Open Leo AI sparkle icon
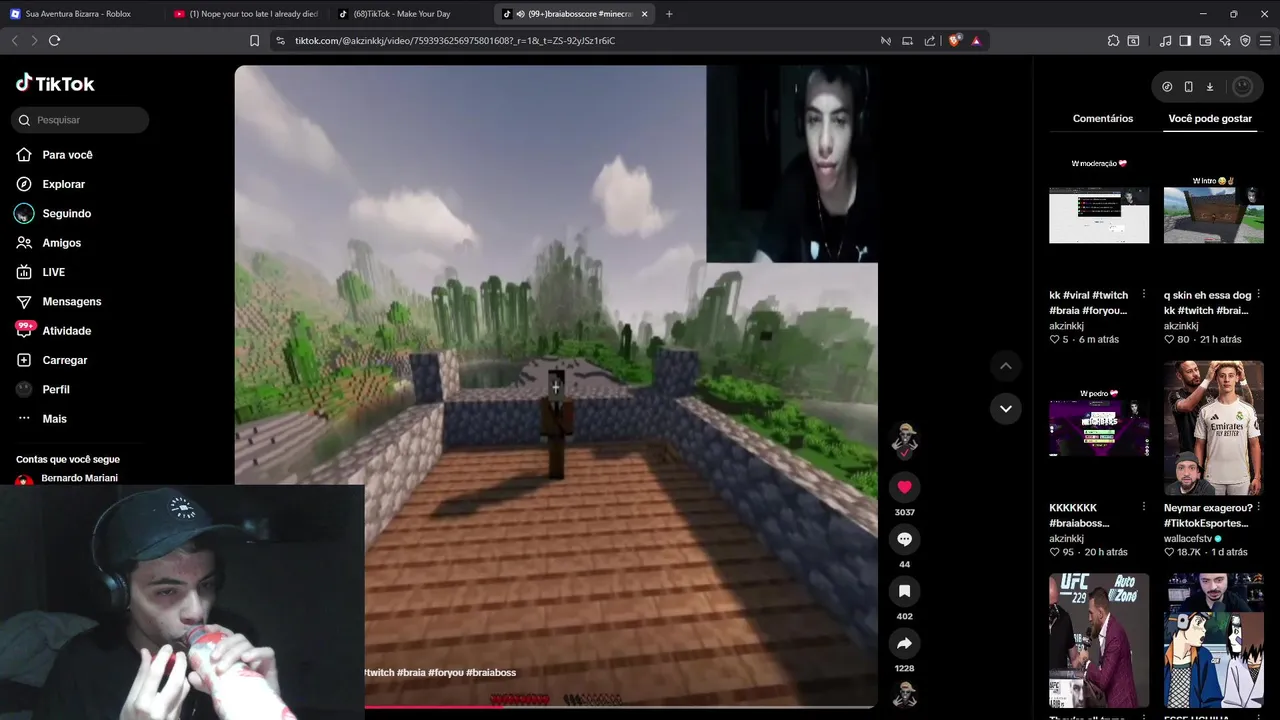Screen dimensions: 1280x720 [x=1225, y=41]
